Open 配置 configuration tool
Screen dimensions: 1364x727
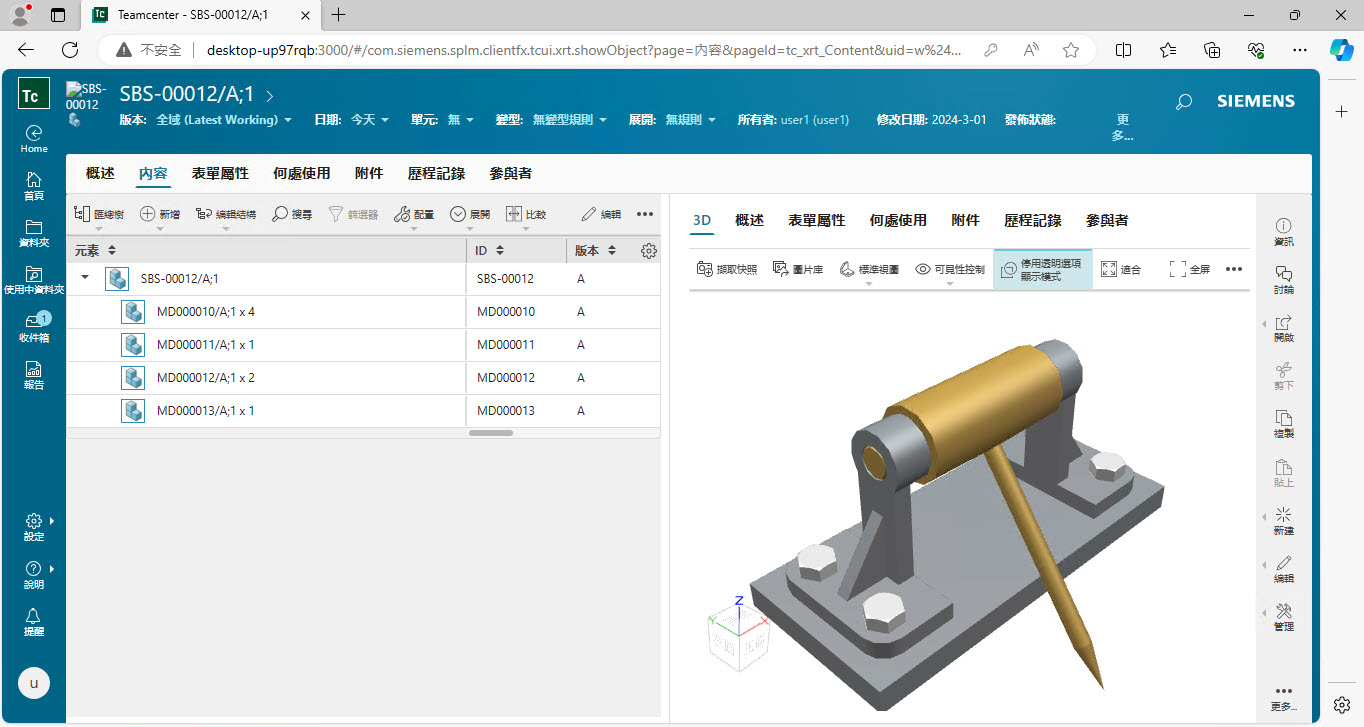(414, 214)
